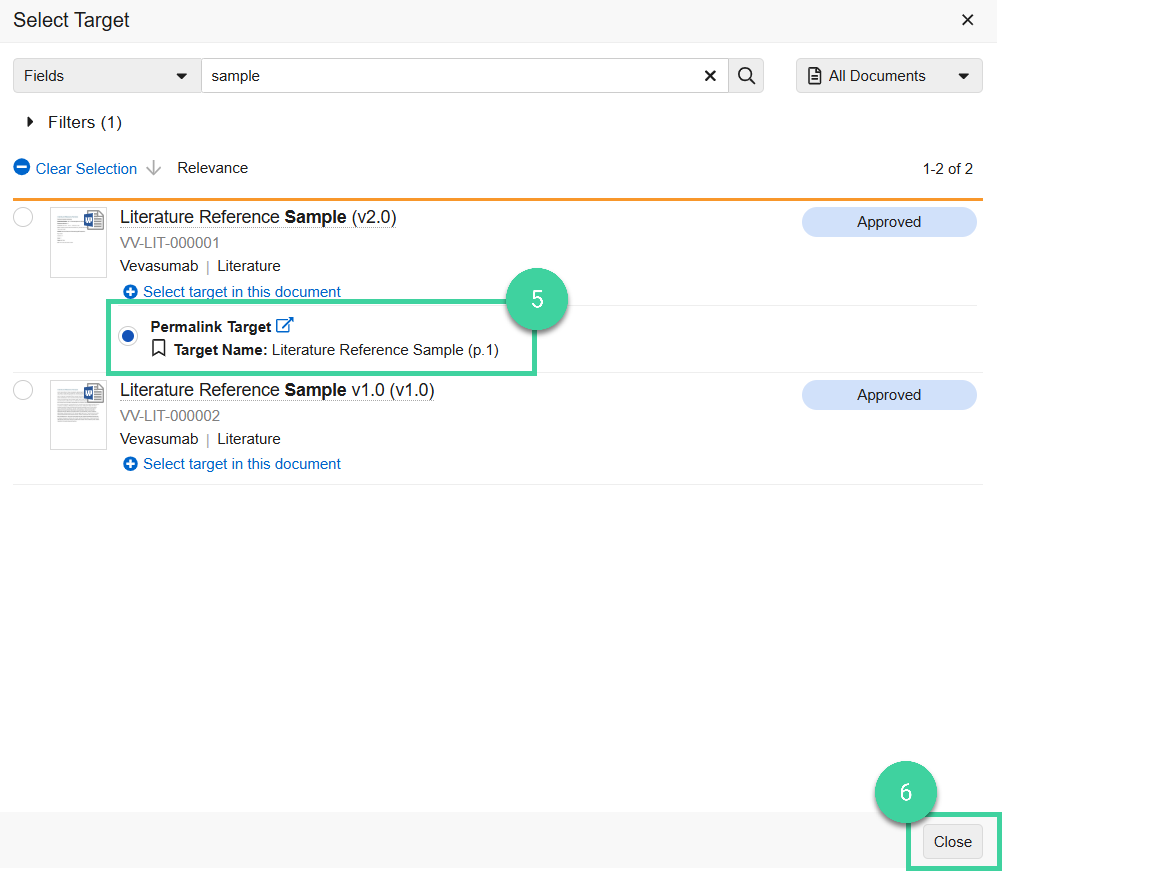Click the document icon in All Documents

tap(814, 76)
